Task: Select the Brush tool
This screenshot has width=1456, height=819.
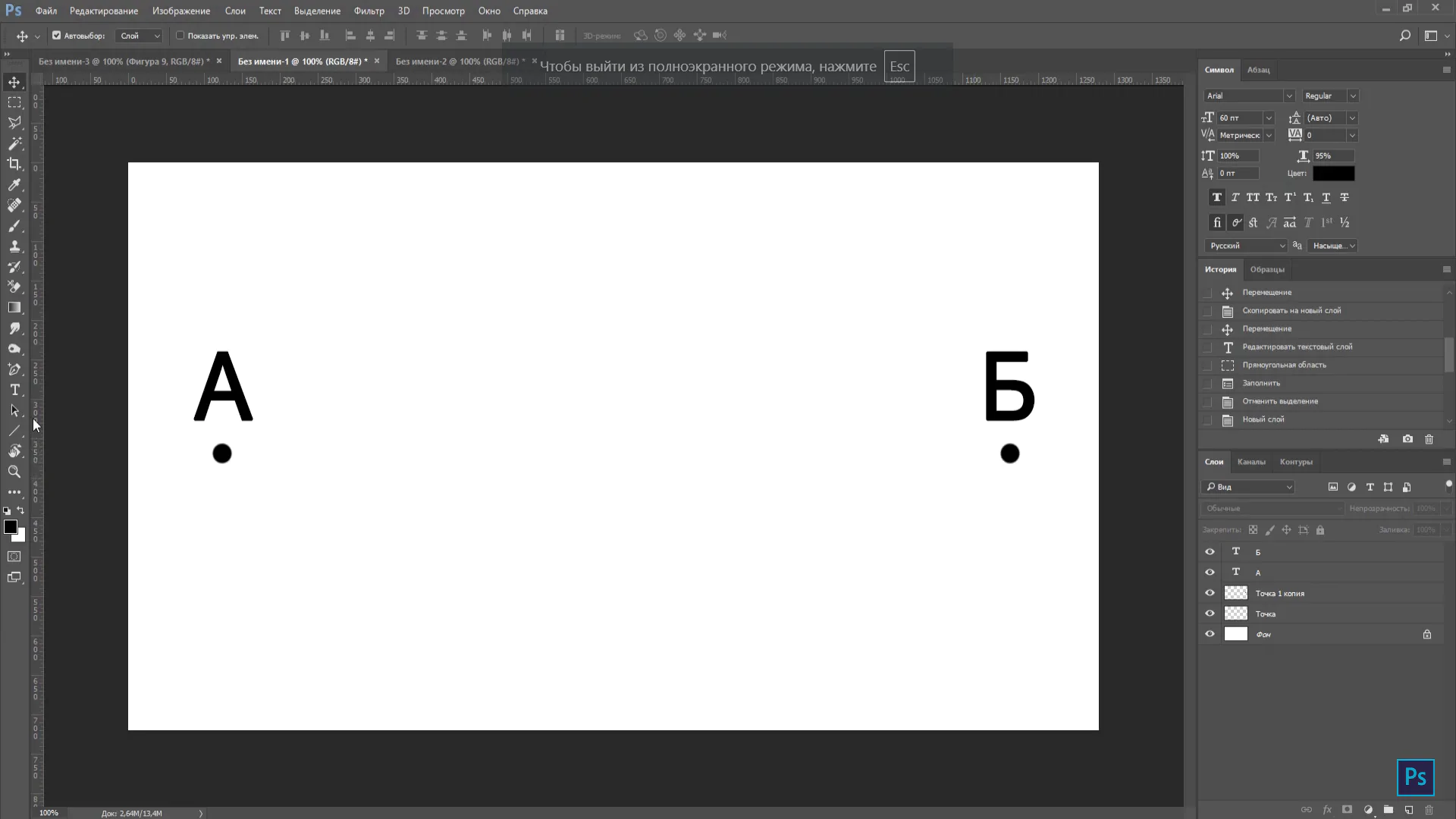Action: coord(14,226)
